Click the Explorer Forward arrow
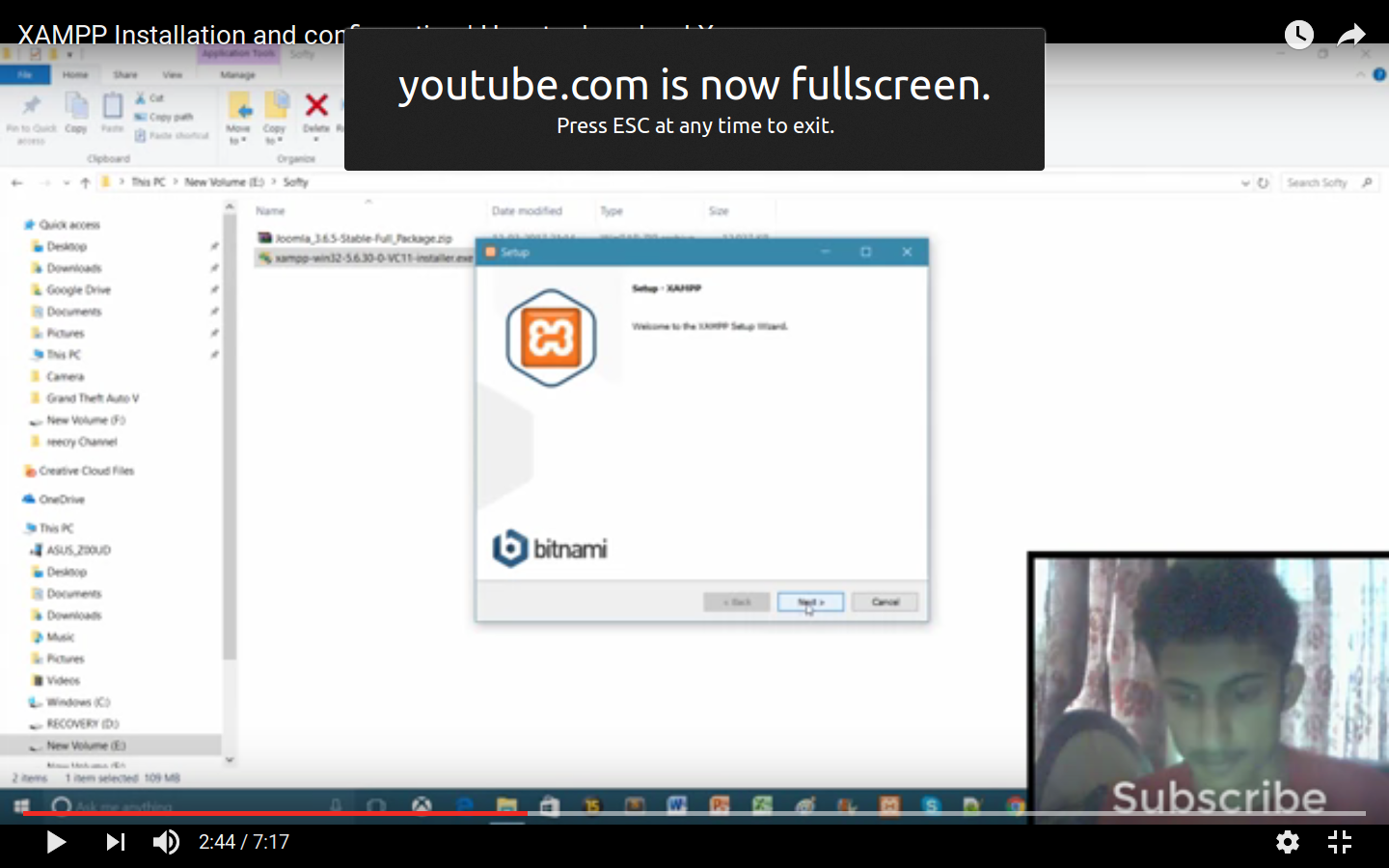 (x=44, y=182)
